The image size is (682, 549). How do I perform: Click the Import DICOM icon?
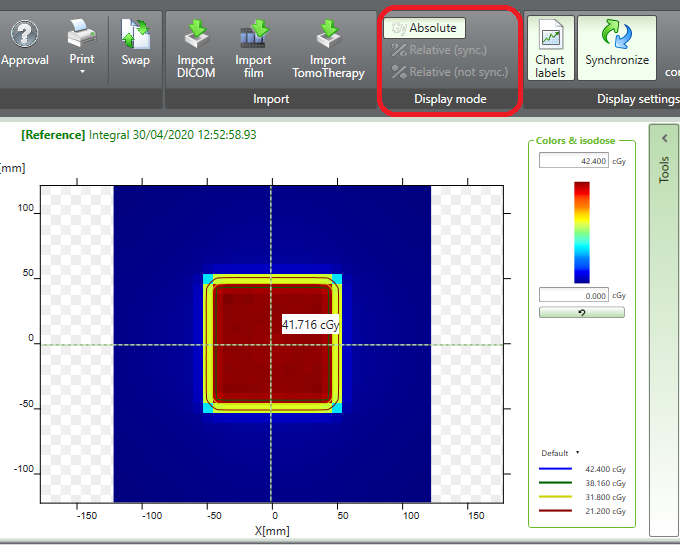[x=196, y=33]
